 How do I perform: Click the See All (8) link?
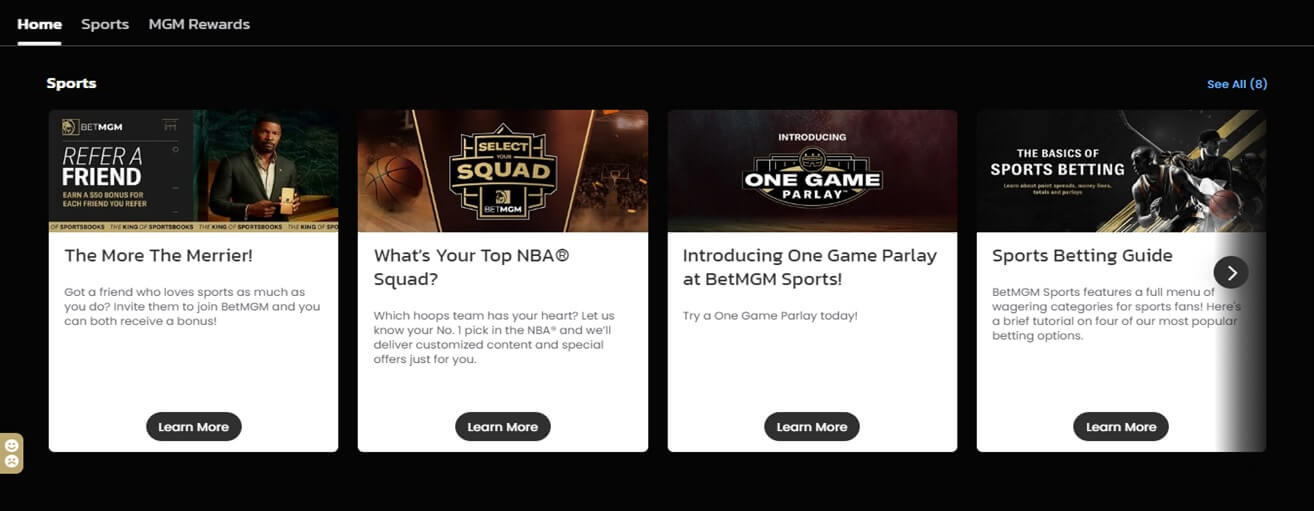pos(1237,84)
